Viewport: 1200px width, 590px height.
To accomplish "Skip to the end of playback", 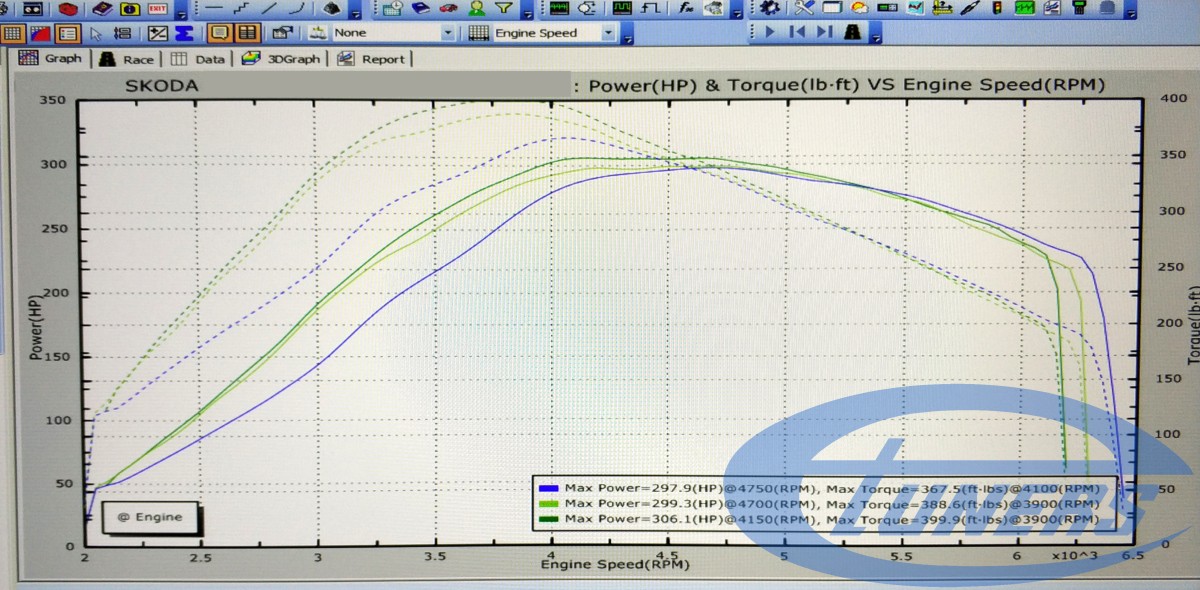I will [x=825, y=32].
